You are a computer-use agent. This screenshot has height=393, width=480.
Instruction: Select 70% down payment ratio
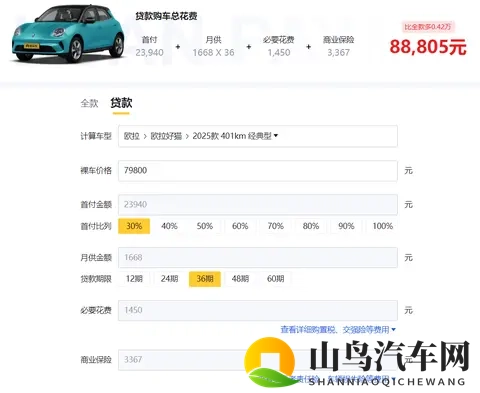tap(276, 226)
